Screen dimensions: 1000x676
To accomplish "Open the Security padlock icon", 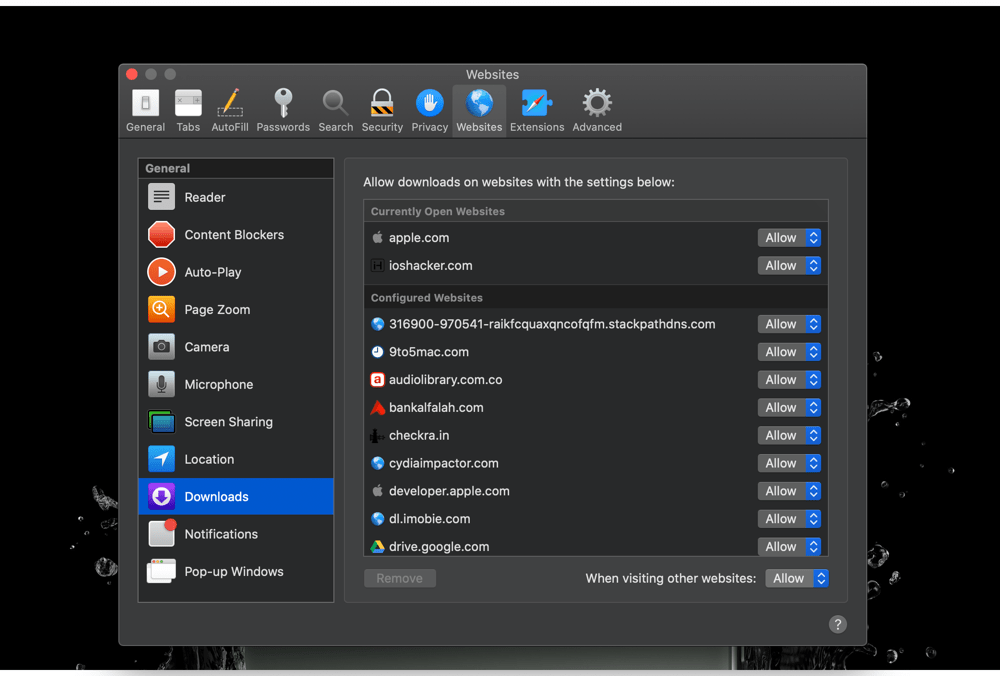I will (382, 103).
